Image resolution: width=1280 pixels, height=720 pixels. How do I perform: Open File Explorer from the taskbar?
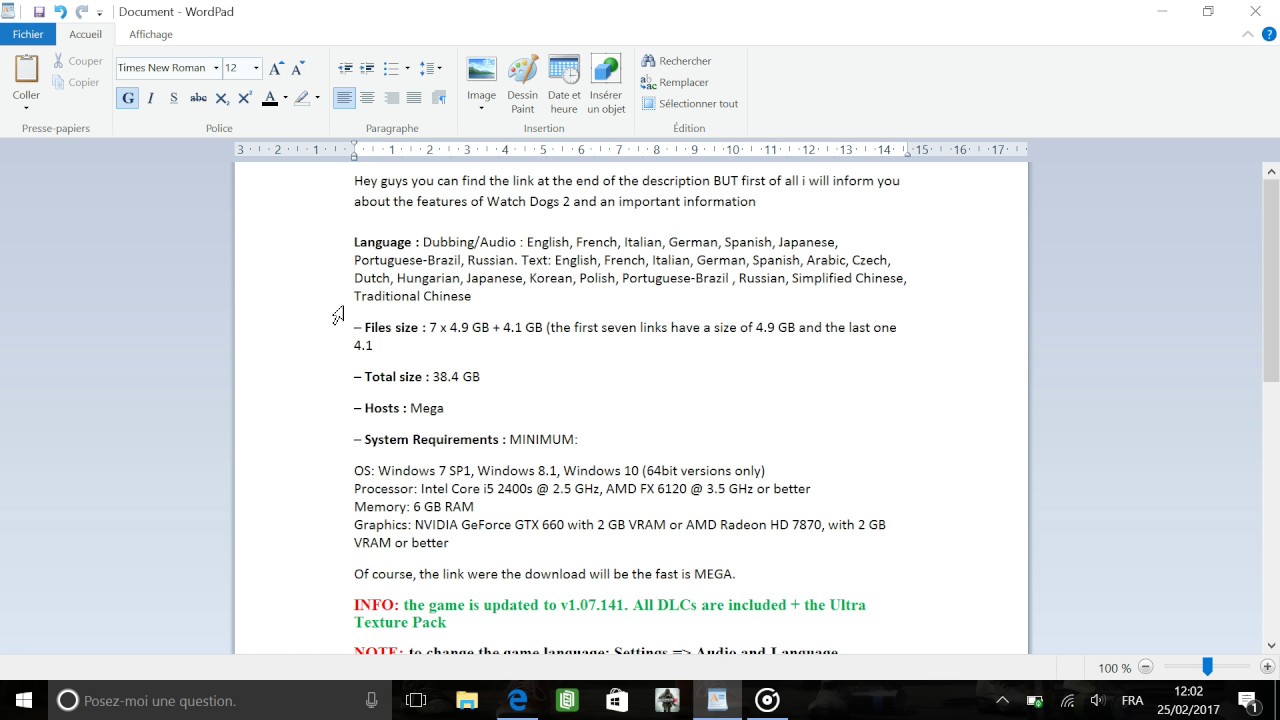point(467,700)
